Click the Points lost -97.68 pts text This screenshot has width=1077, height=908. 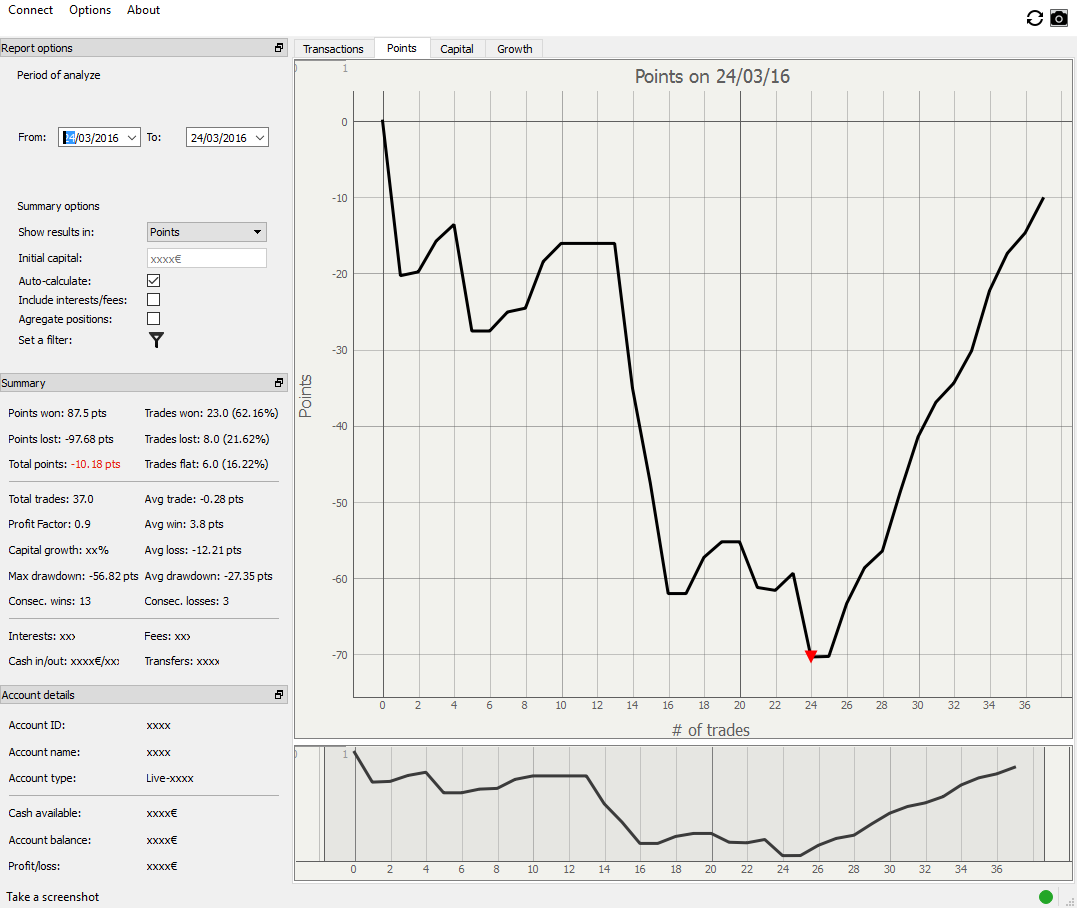tap(60, 440)
